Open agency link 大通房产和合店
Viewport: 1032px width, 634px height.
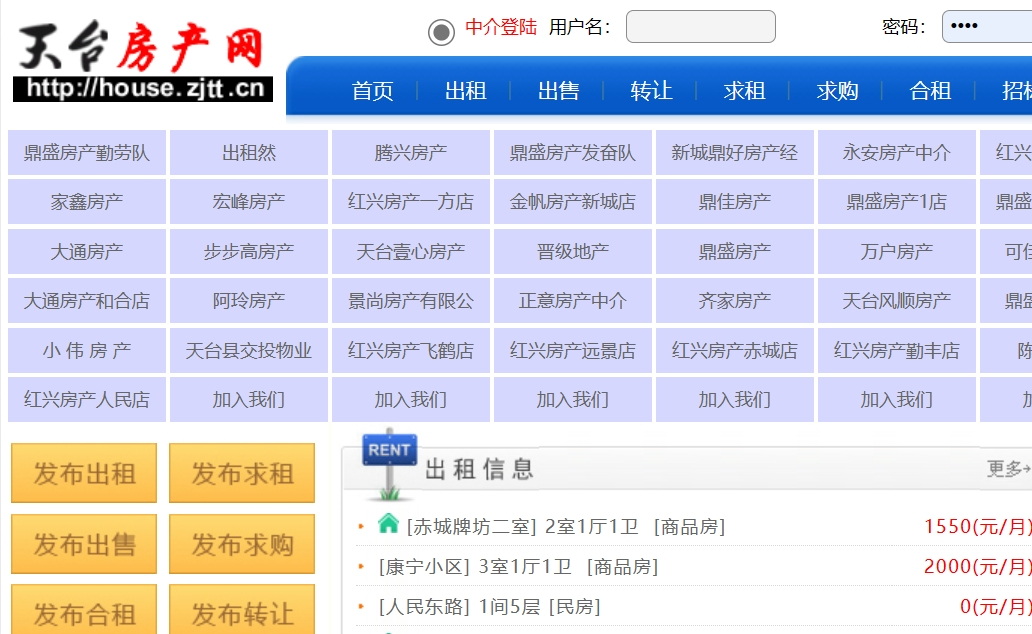tap(87, 301)
